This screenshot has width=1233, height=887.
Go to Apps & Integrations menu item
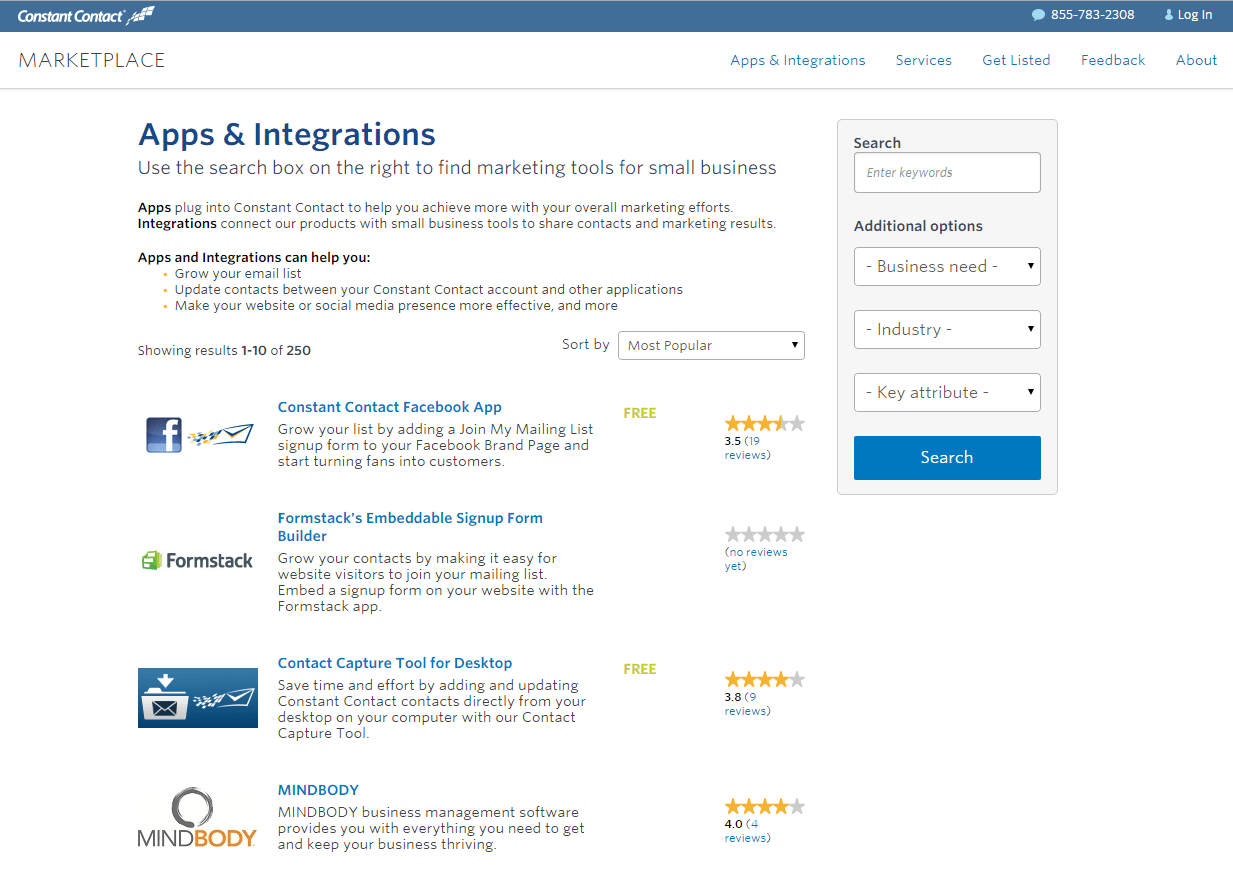[x=797, y=60]
